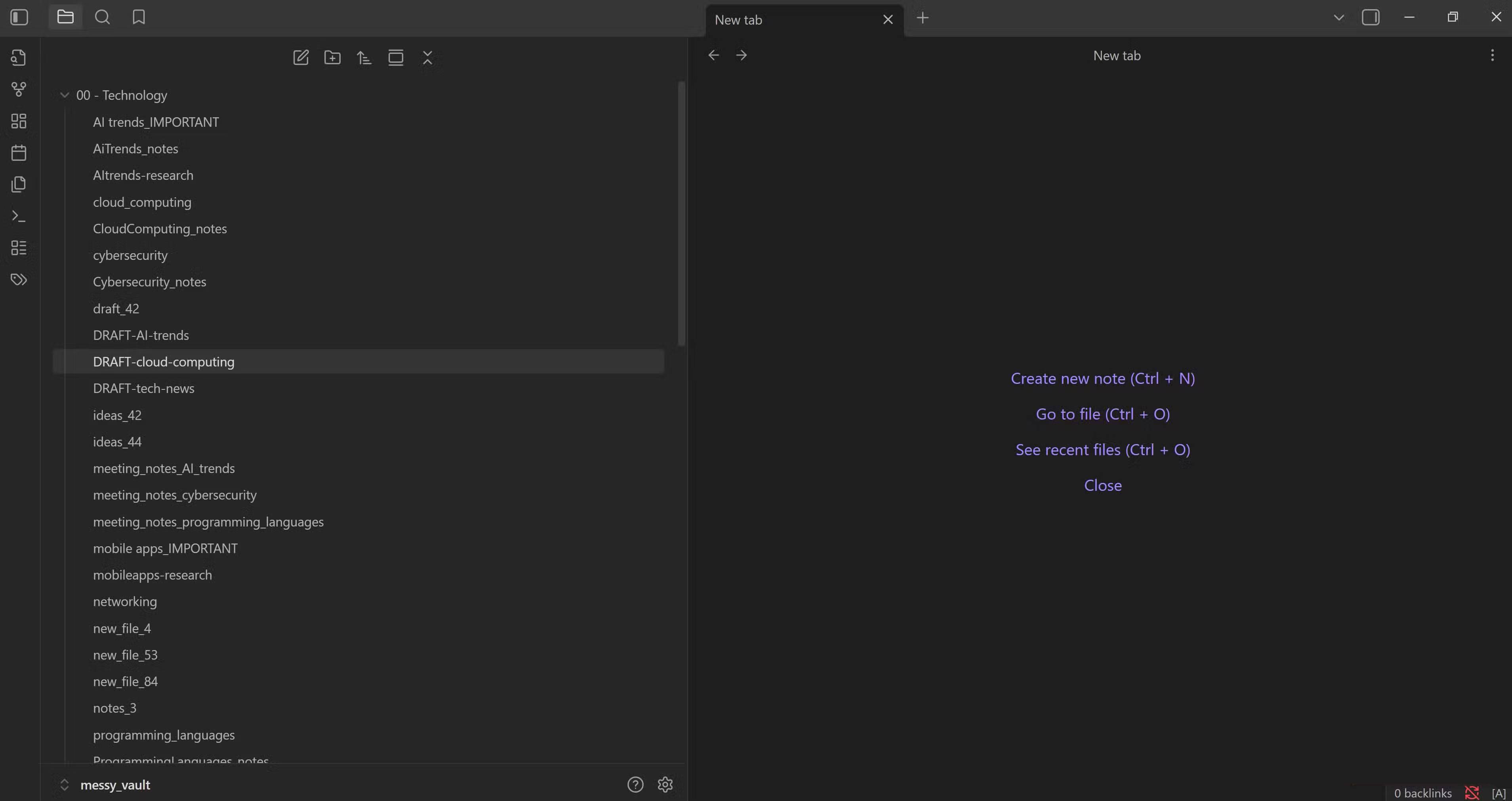Open the canvas icon in the ribbon
The image size is (1512, 801).
click(19, 121)
